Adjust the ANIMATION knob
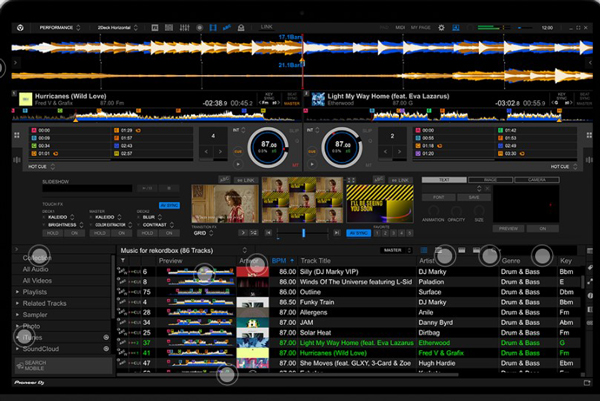Viewport: 600px width, 401px height. tap(433, 211)
